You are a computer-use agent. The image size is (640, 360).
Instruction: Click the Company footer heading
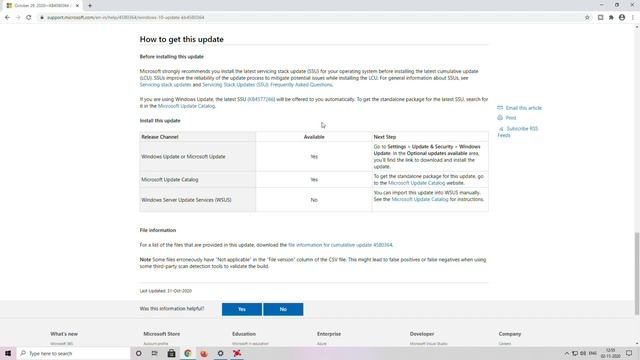(510, 334)
